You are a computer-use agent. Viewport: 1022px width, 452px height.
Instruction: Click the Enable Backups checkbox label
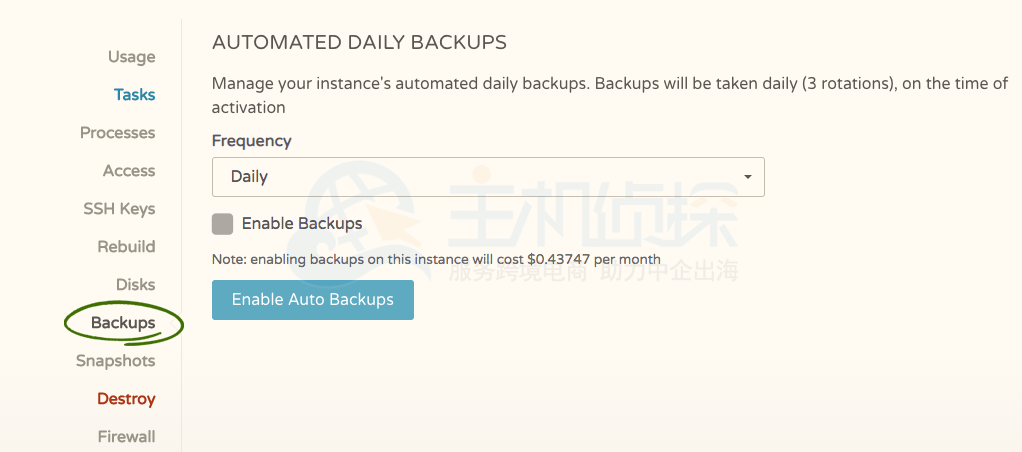pyautogui.click(x=302, y=224)
